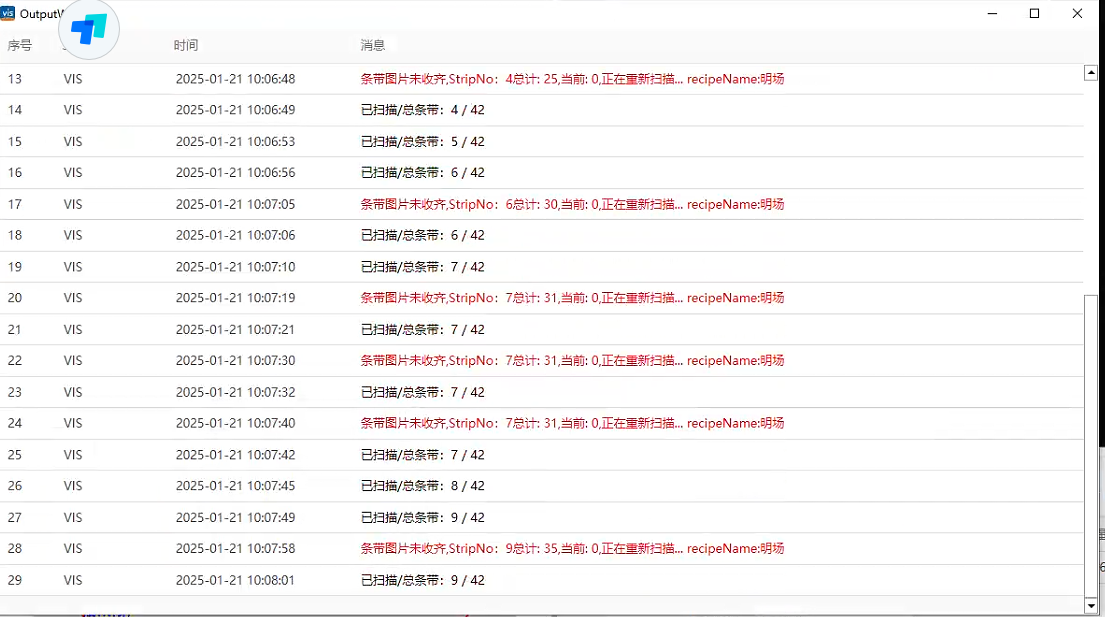Click timestamp 2025-01-21 10:07:42
Screen dimensions: 1105x617
235,455
